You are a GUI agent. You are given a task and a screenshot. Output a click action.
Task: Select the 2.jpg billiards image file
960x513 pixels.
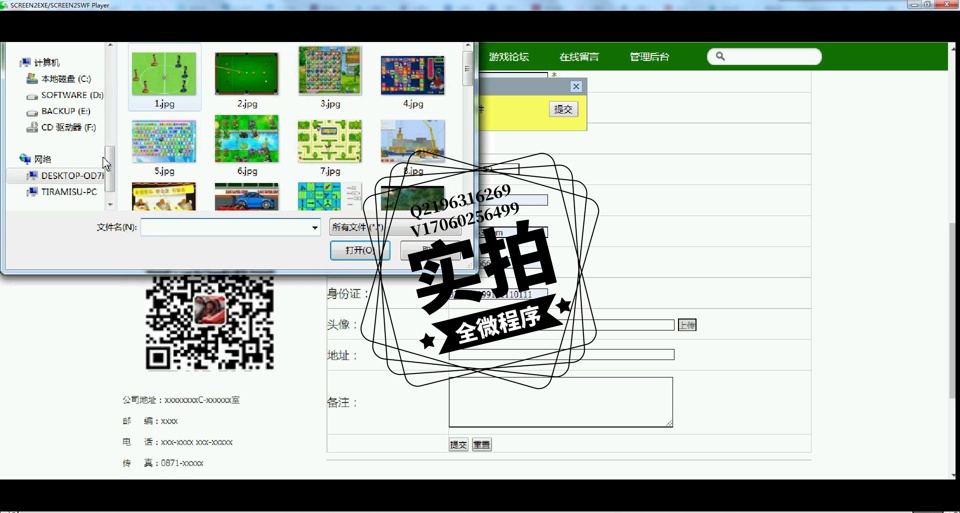pos(247,75)
